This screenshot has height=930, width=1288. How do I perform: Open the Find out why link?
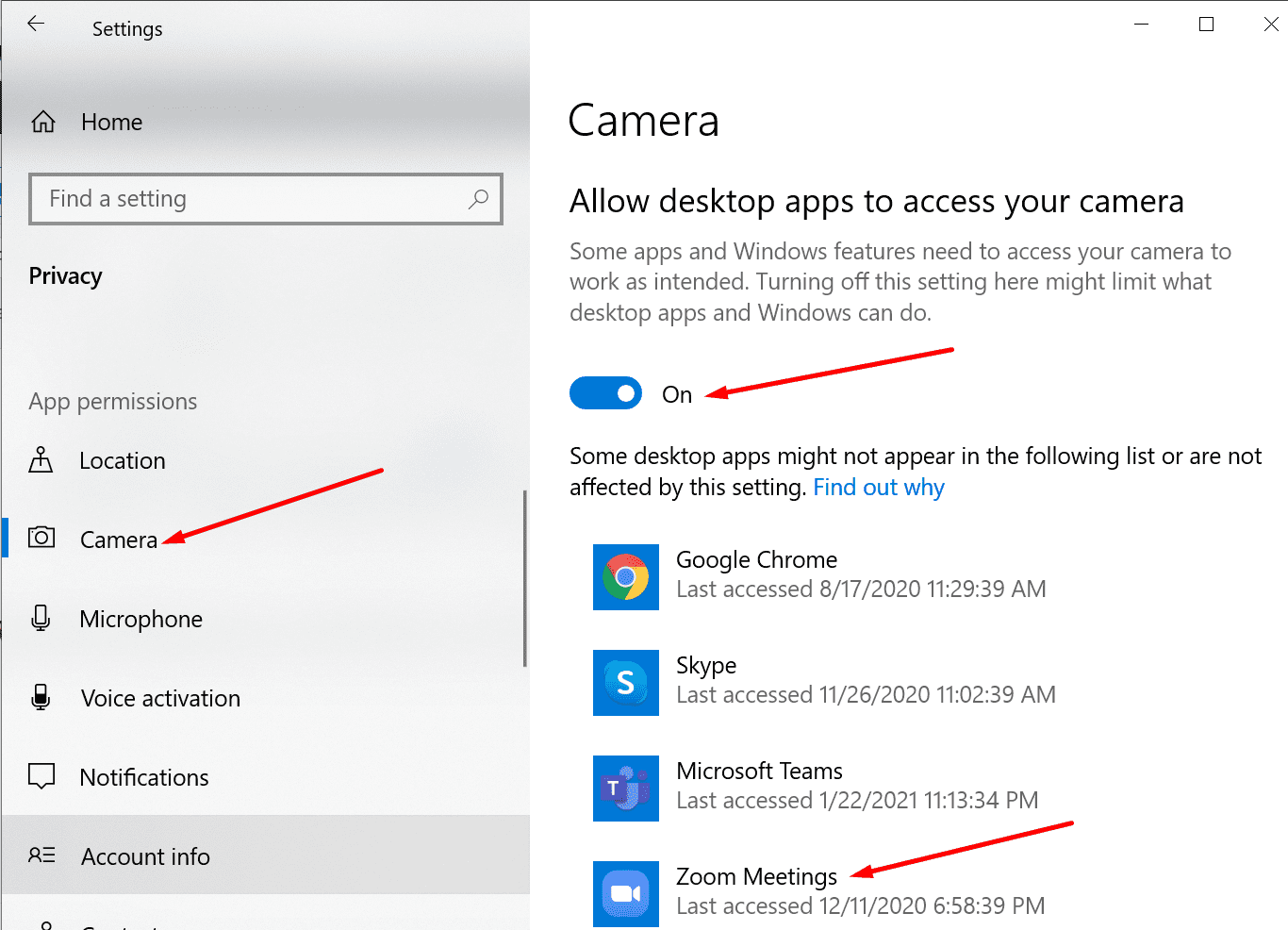click(879, 488)
